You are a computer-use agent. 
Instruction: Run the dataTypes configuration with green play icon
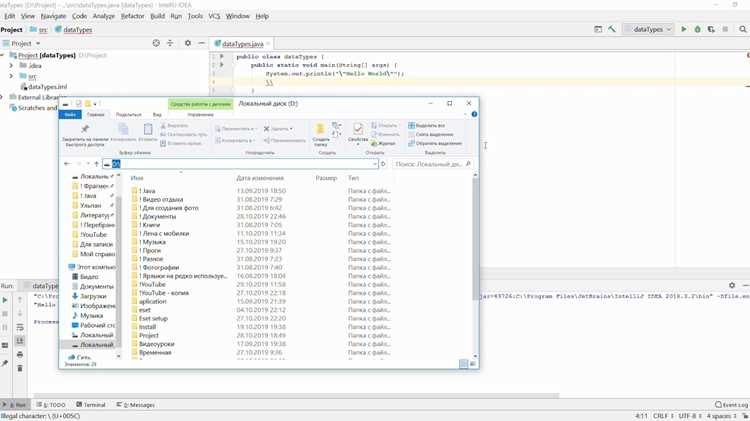tap(684, 29)
